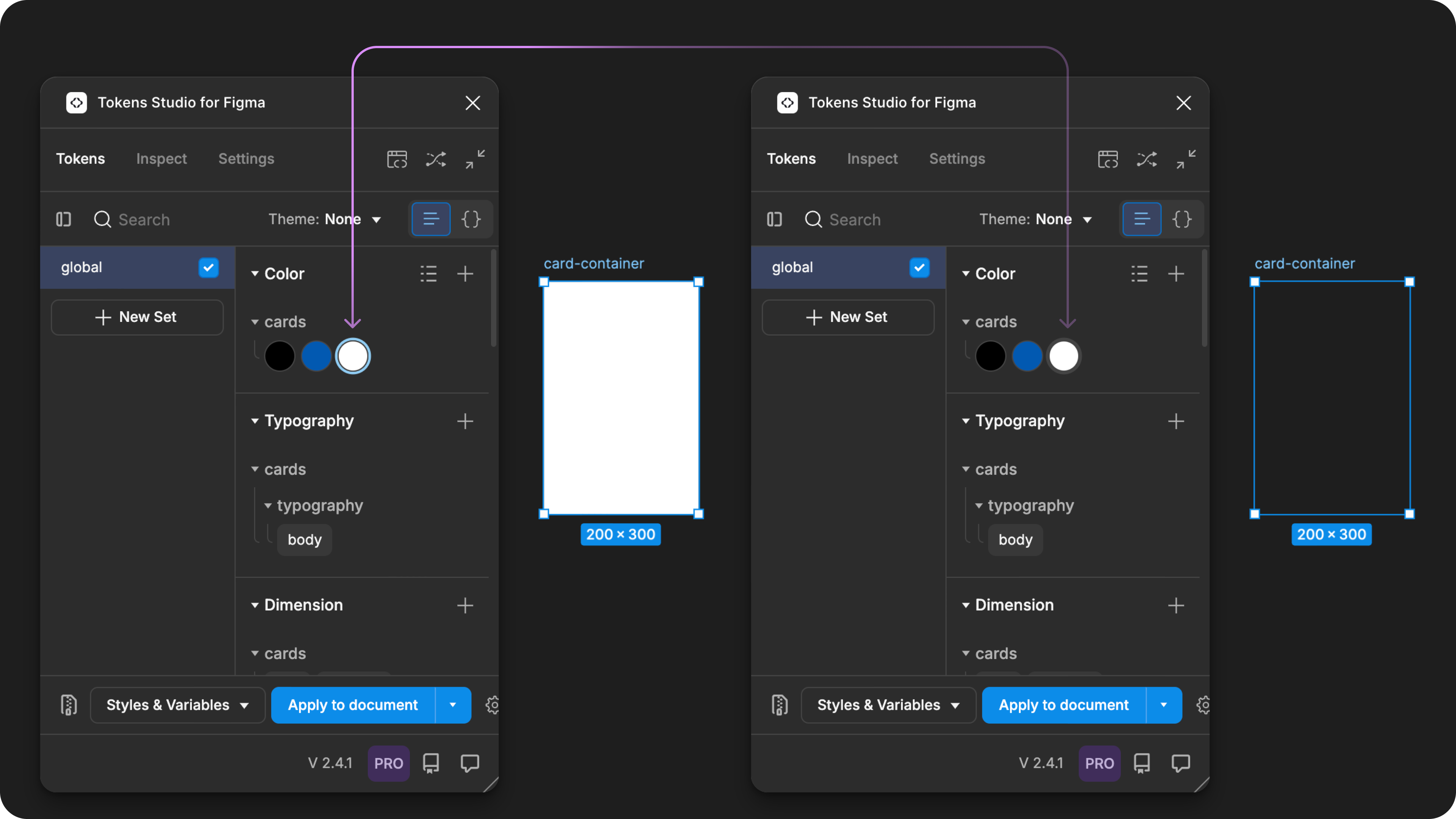Screen dimensions: 1456x819
Task: Click the search magnifier in left panel
Action: pos(102,219)
